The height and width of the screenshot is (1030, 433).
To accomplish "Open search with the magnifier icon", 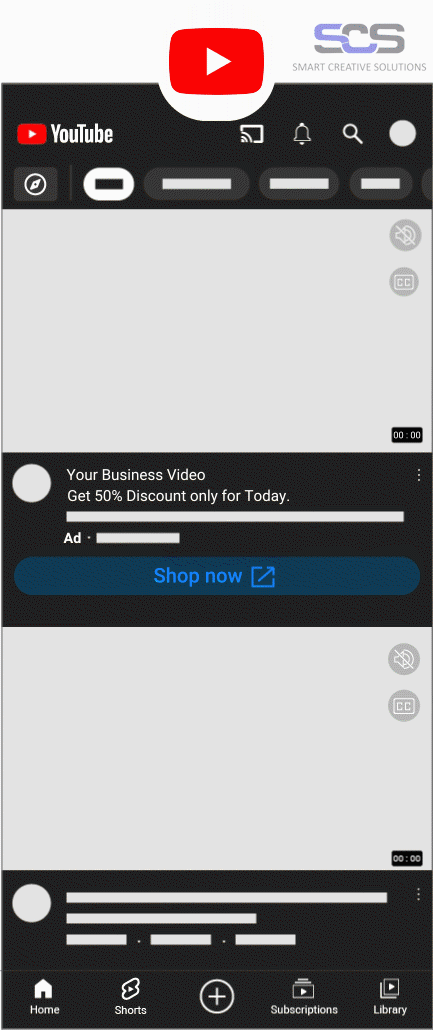I will point(353,134).
